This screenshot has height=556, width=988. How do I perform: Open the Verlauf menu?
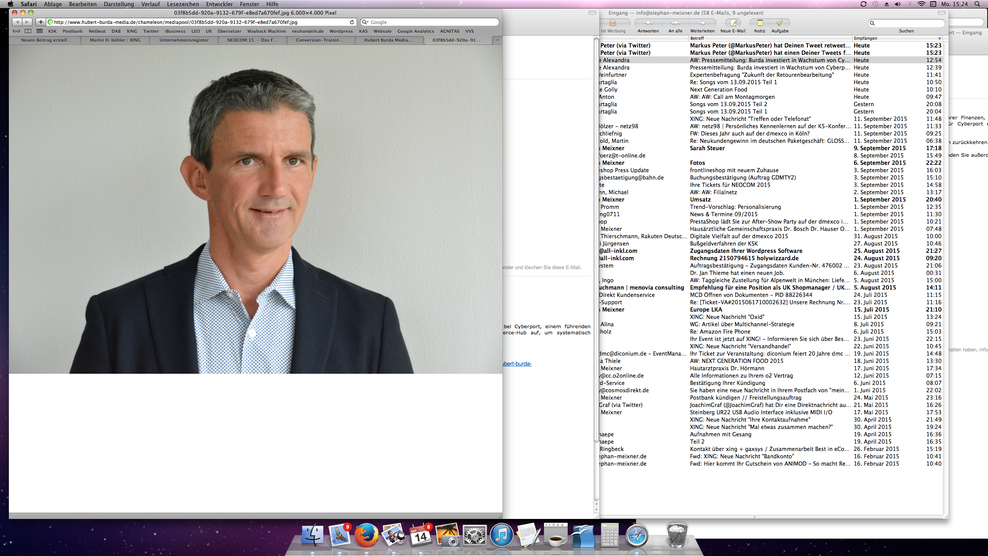(150, 4)
